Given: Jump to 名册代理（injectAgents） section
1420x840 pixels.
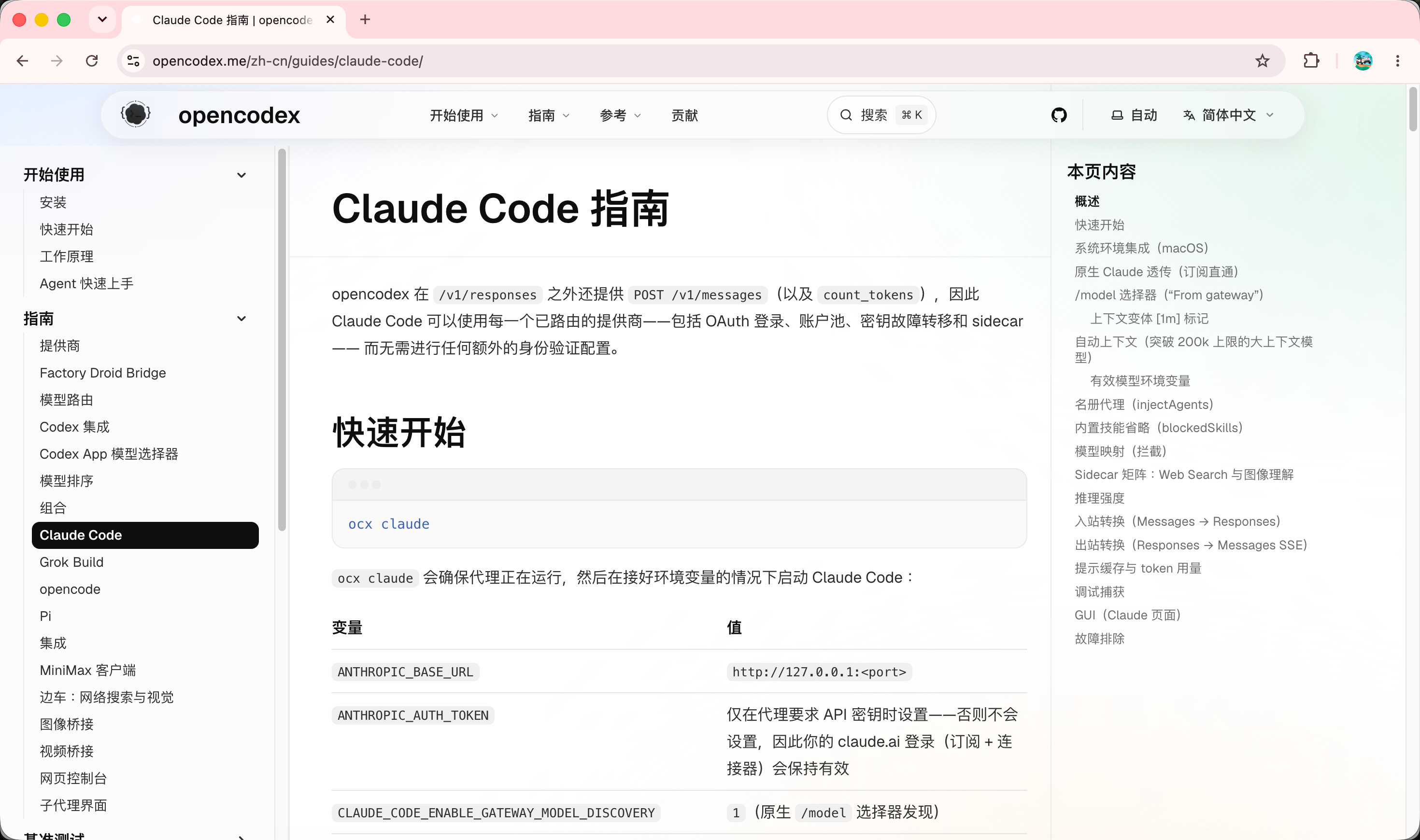Looking at the screenshot, I should pyautogui.click(x=1144, y=406).
